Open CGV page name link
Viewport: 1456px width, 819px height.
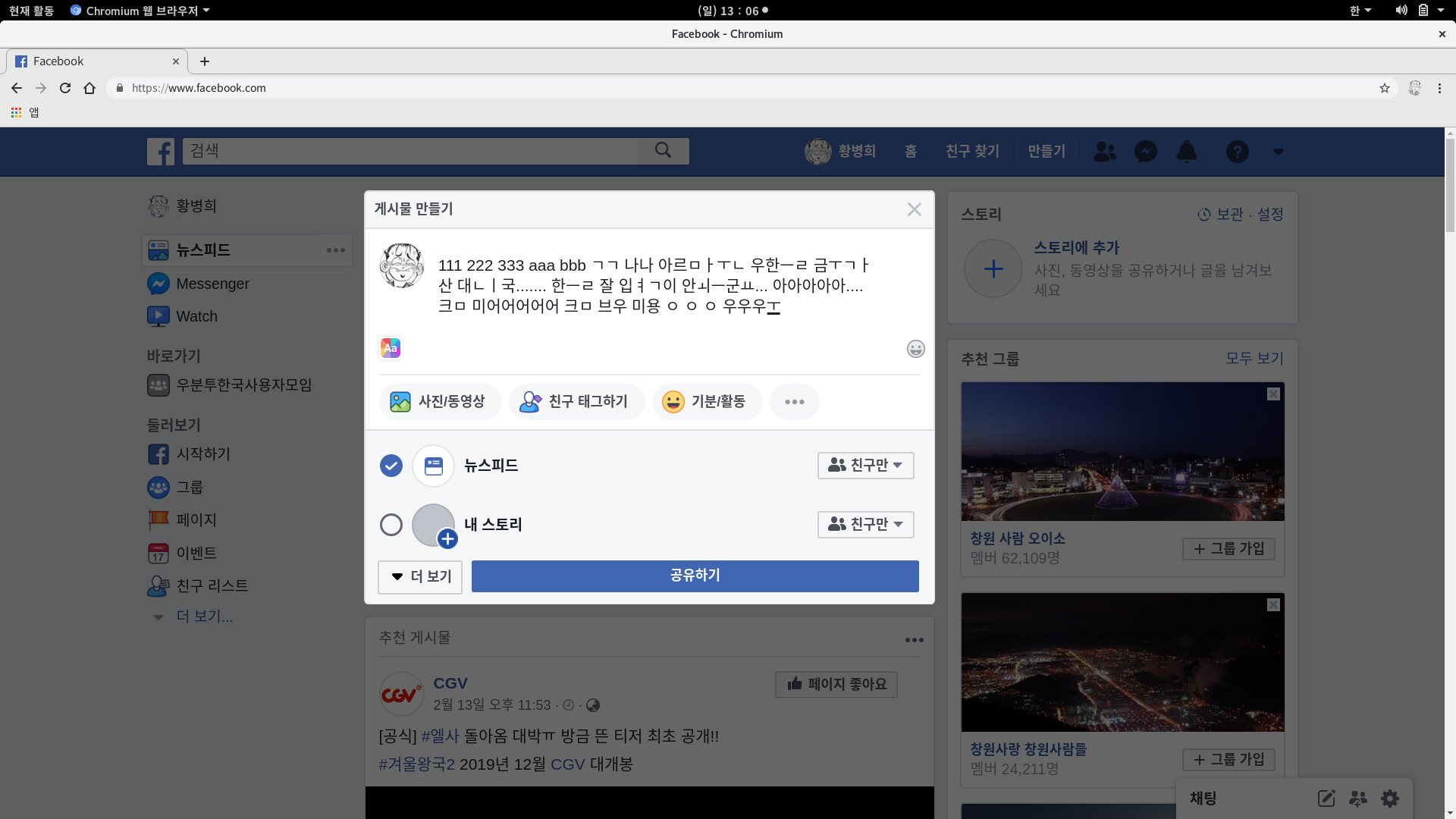(x=450, y=683)
